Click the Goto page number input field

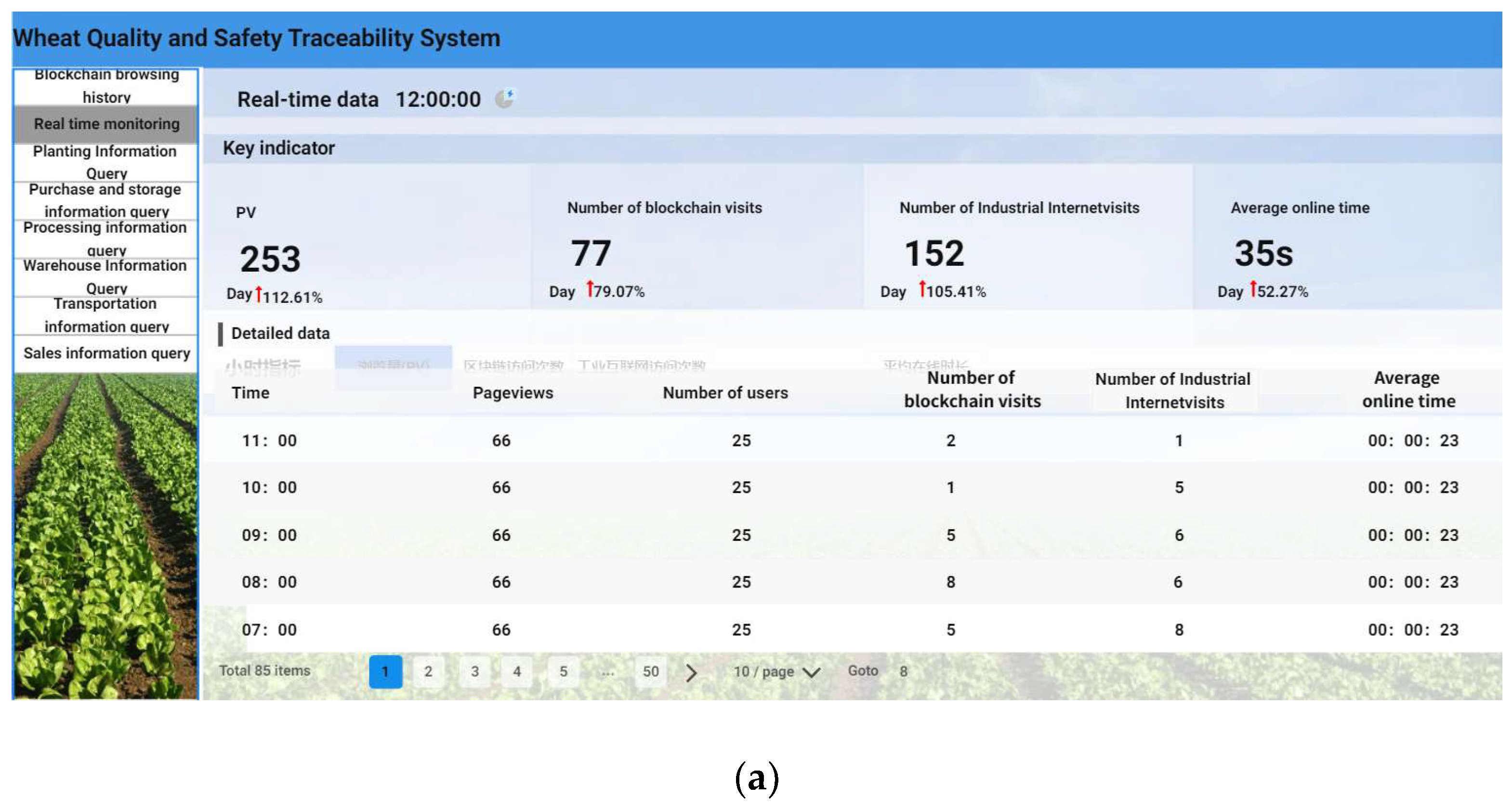coord(902,671)
